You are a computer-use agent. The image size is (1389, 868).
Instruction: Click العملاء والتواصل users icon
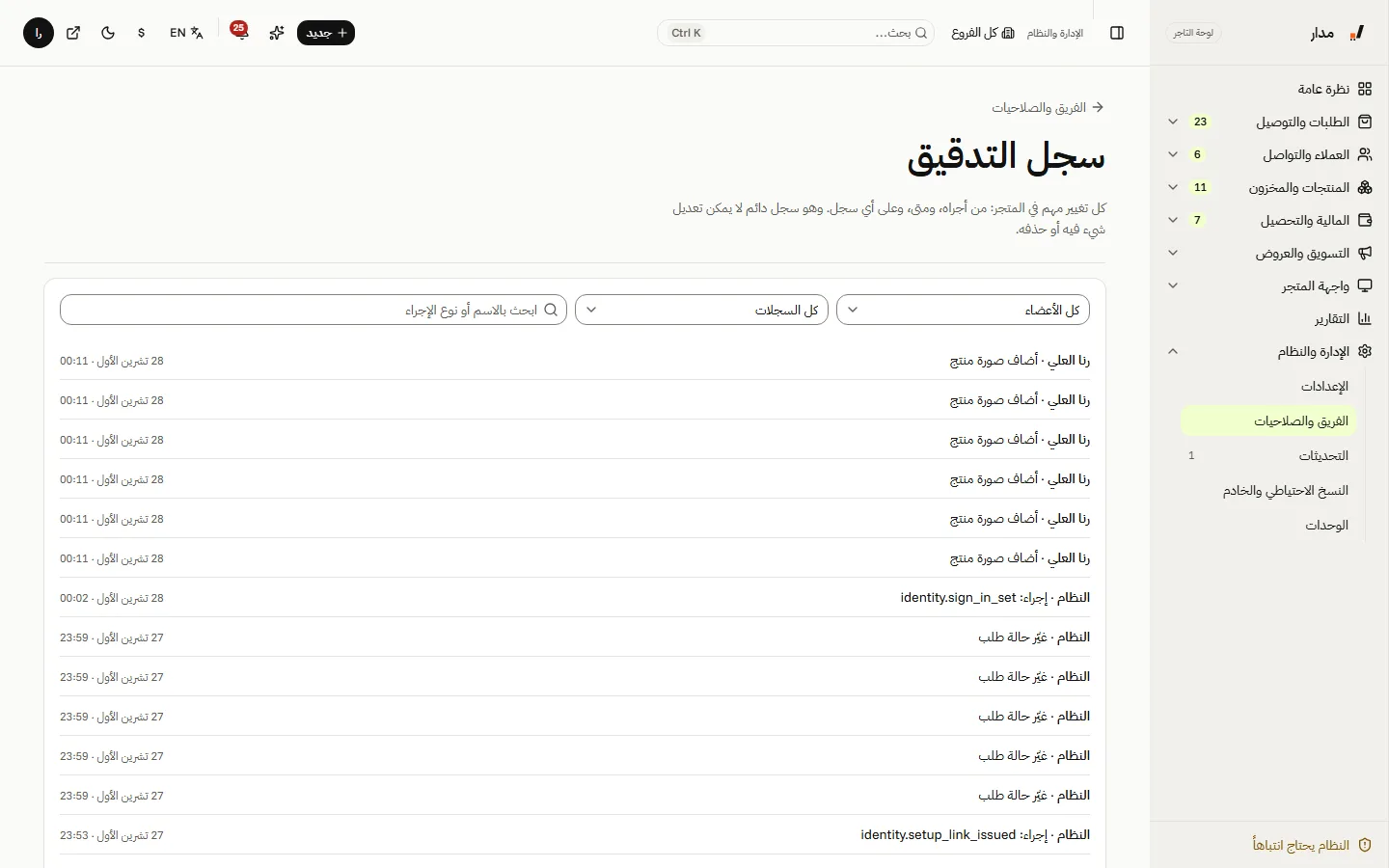(x=1365, y=154)
